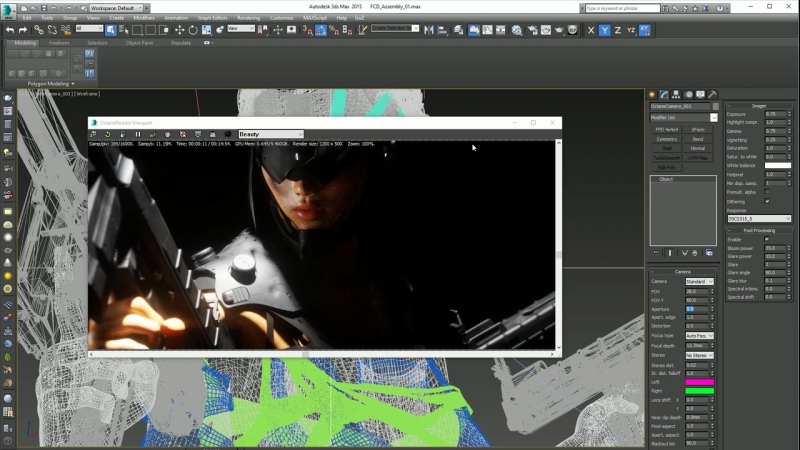
Task: Click the TurboSmooth modifier button
Action: tap(667, 158)
